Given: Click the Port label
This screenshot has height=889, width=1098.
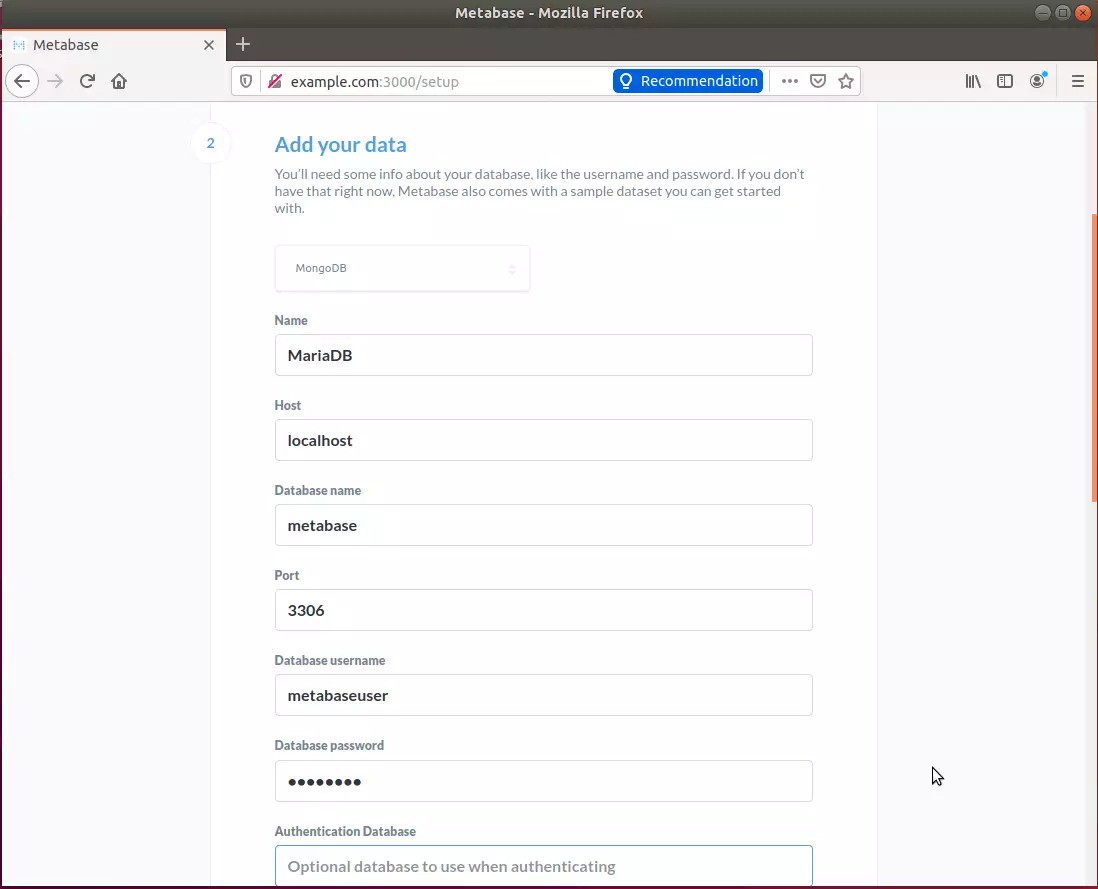Looking at the screenshot, I should click(286, 575).
